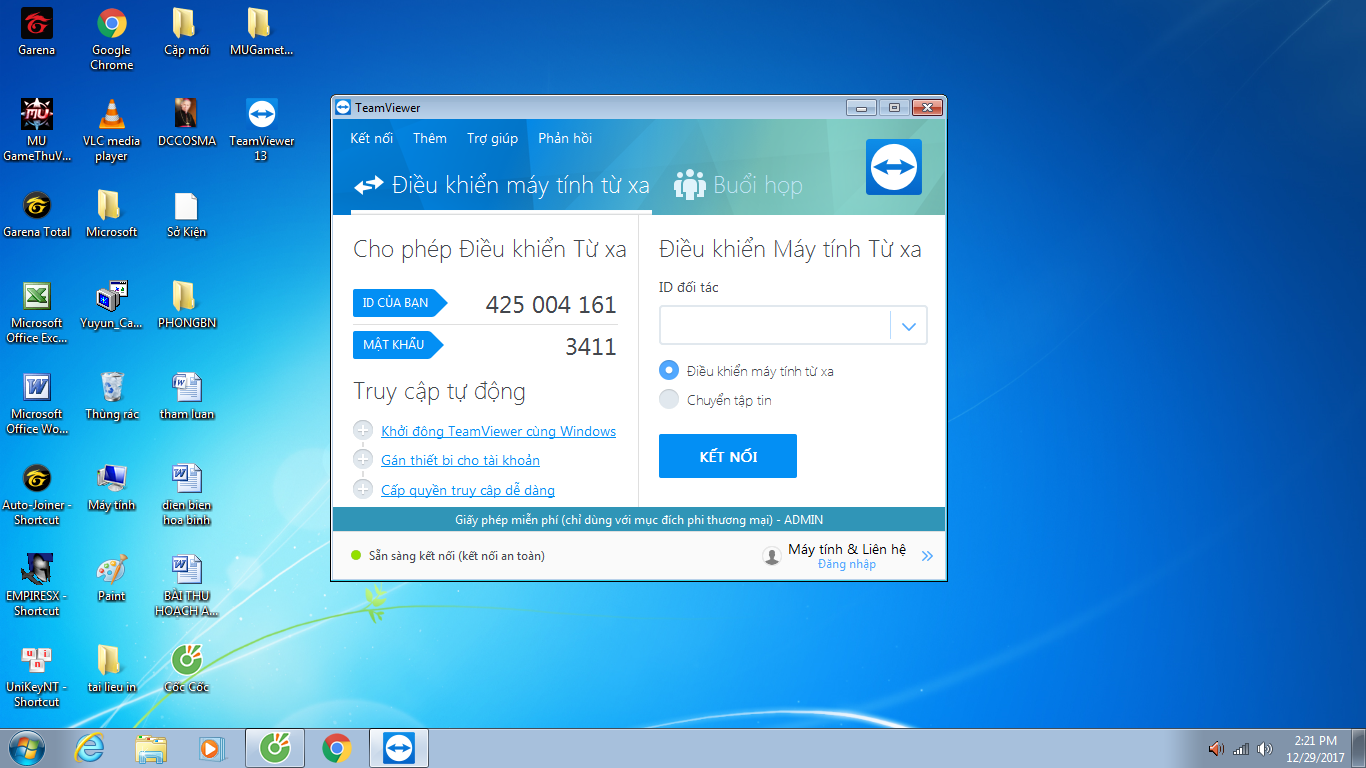Click plus icon beside Cấp quyền truy cập
Screen dimensions: 1366x768
[363, 489]
